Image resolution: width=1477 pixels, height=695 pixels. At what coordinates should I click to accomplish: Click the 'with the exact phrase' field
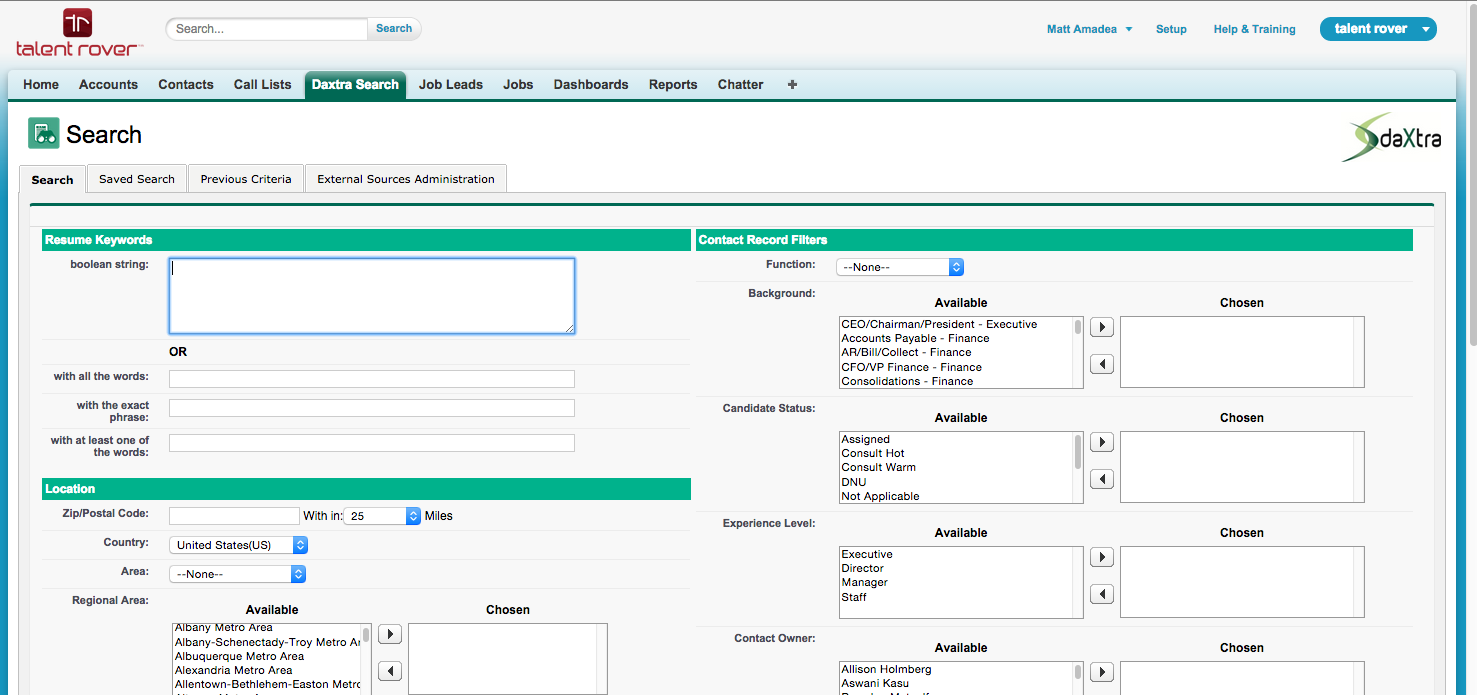(372, 408)
